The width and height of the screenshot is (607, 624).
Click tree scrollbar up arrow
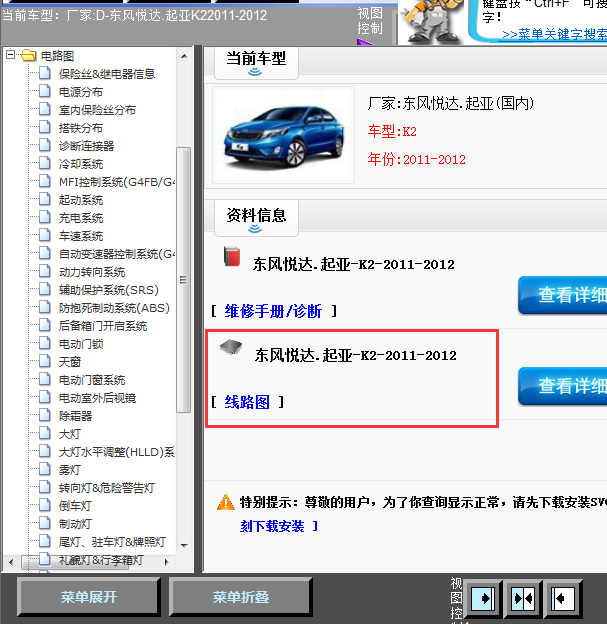[184, 56]
